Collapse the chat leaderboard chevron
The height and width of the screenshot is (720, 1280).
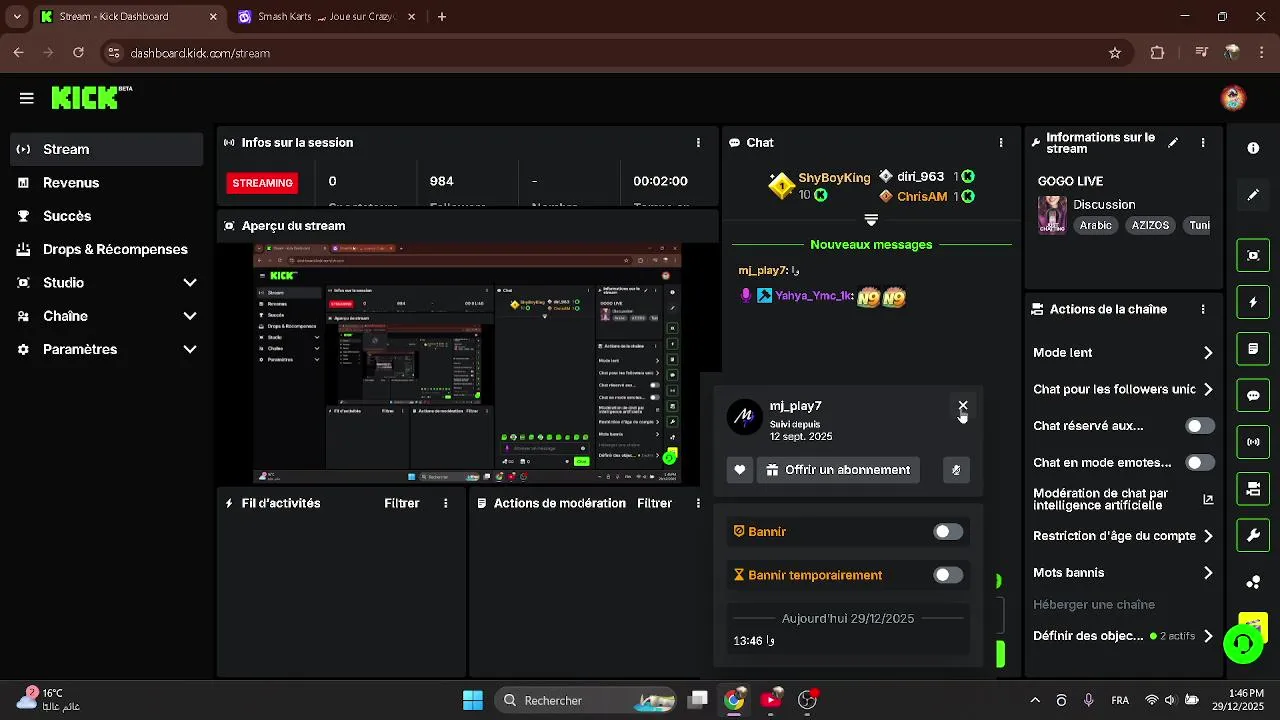coord(871,220)
